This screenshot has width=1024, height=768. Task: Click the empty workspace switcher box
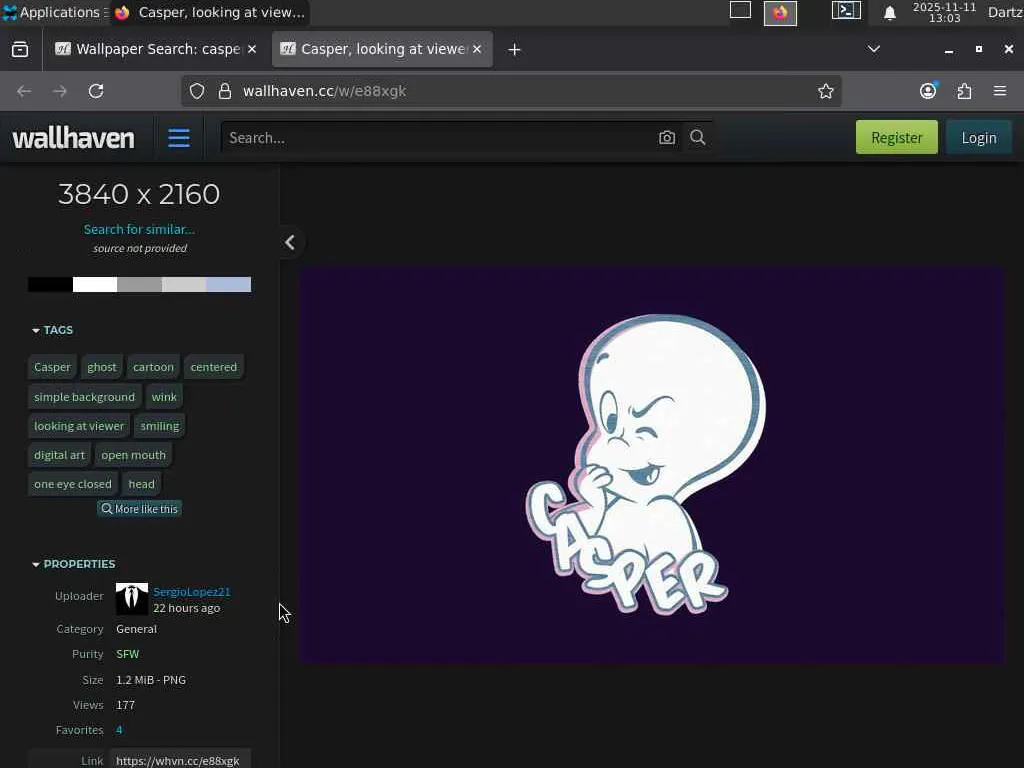(x=740, y=10)
